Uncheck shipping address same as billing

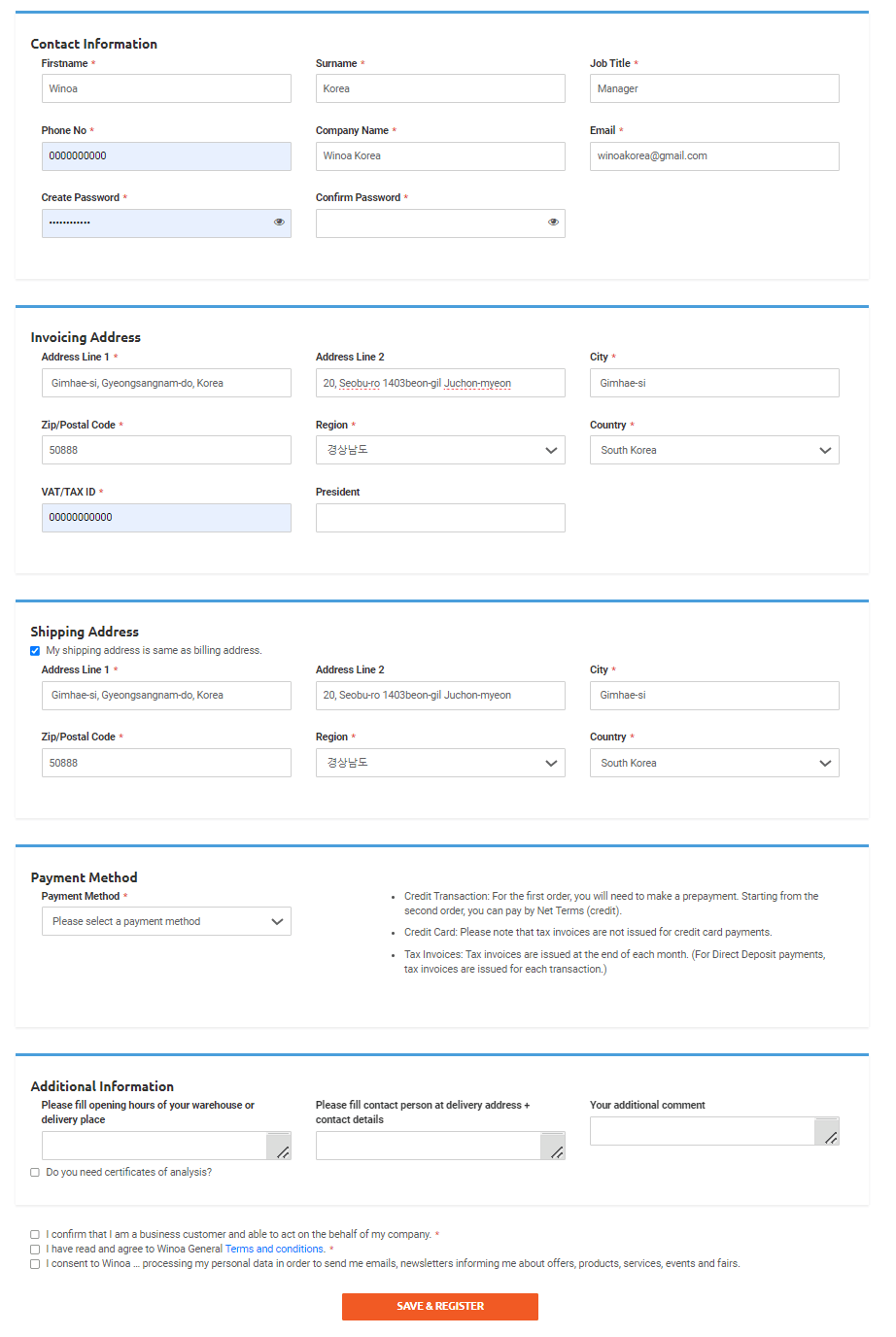pos(35,651)
